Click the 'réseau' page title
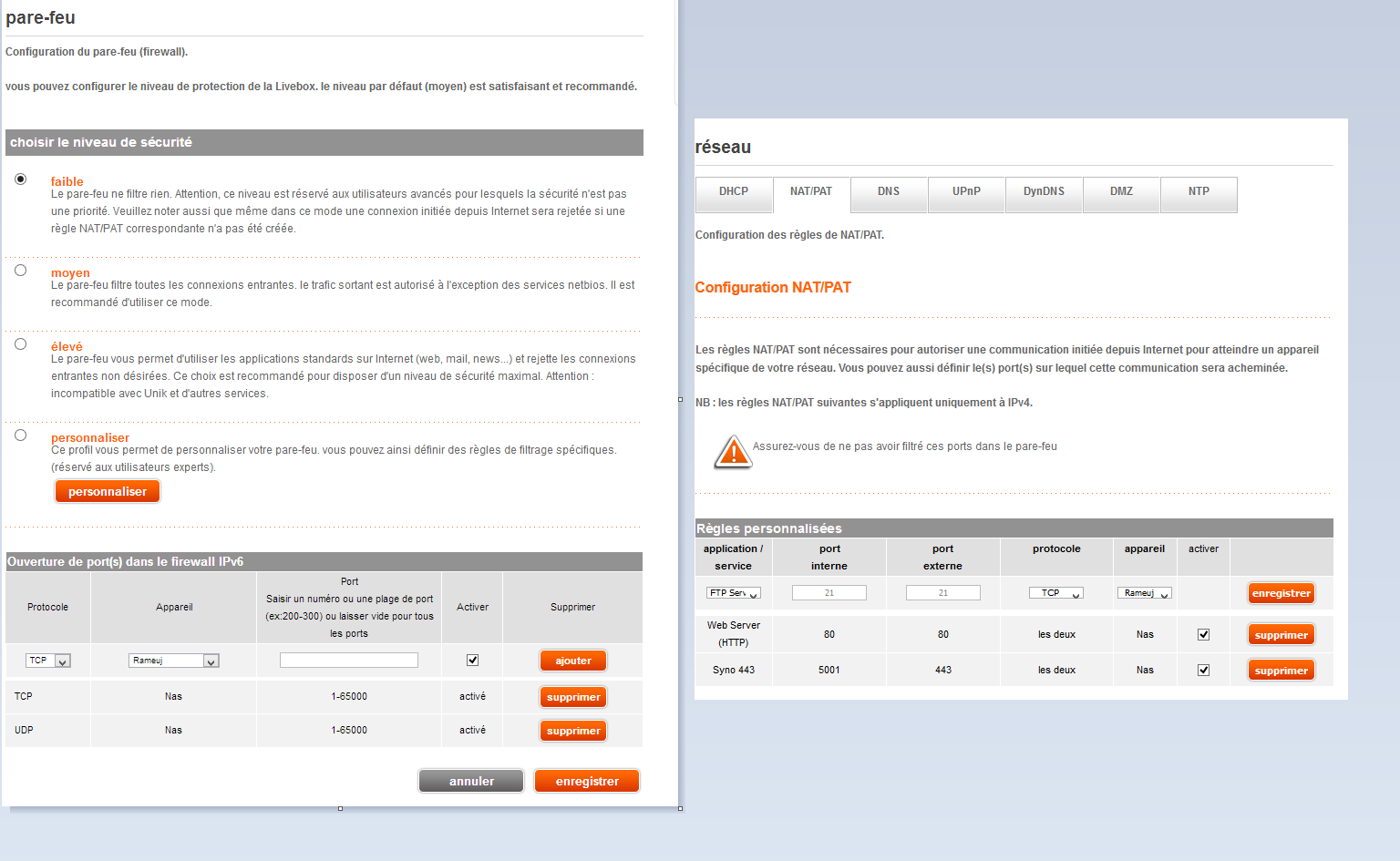Viewport: 1400px width, 861px height. (723, 147)
